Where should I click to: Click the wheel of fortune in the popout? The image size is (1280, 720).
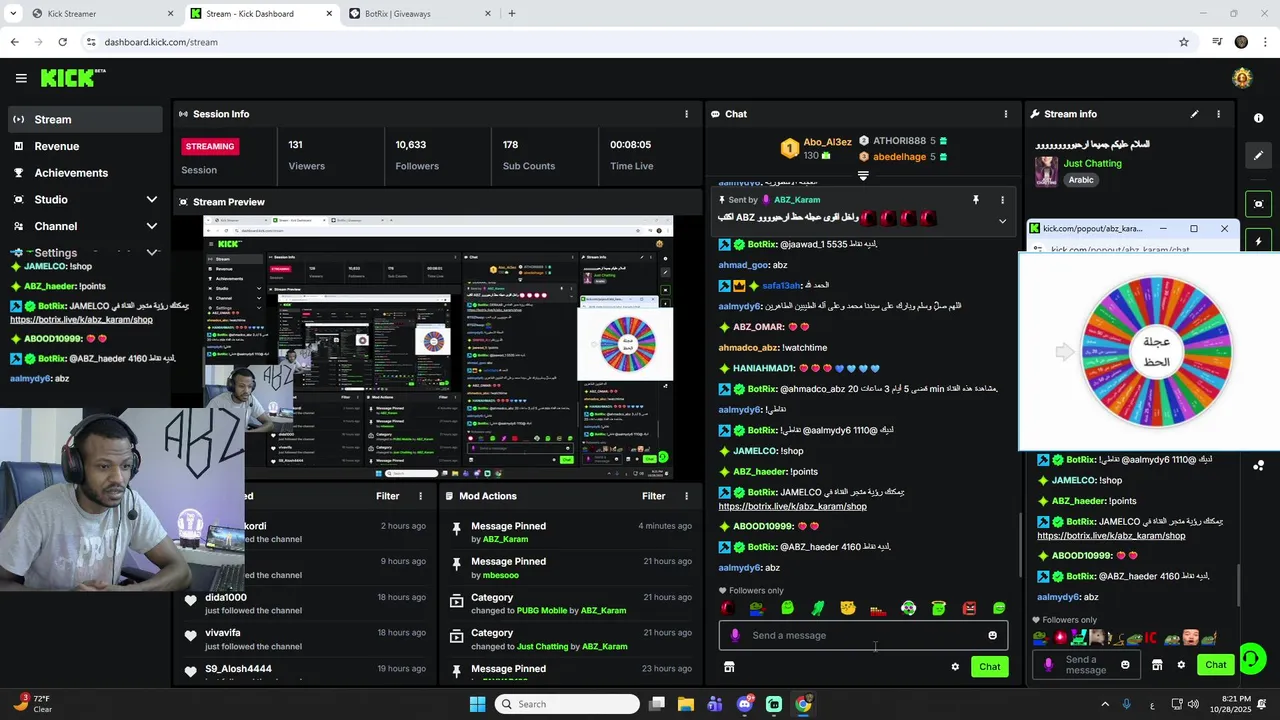pos(1157,352)
